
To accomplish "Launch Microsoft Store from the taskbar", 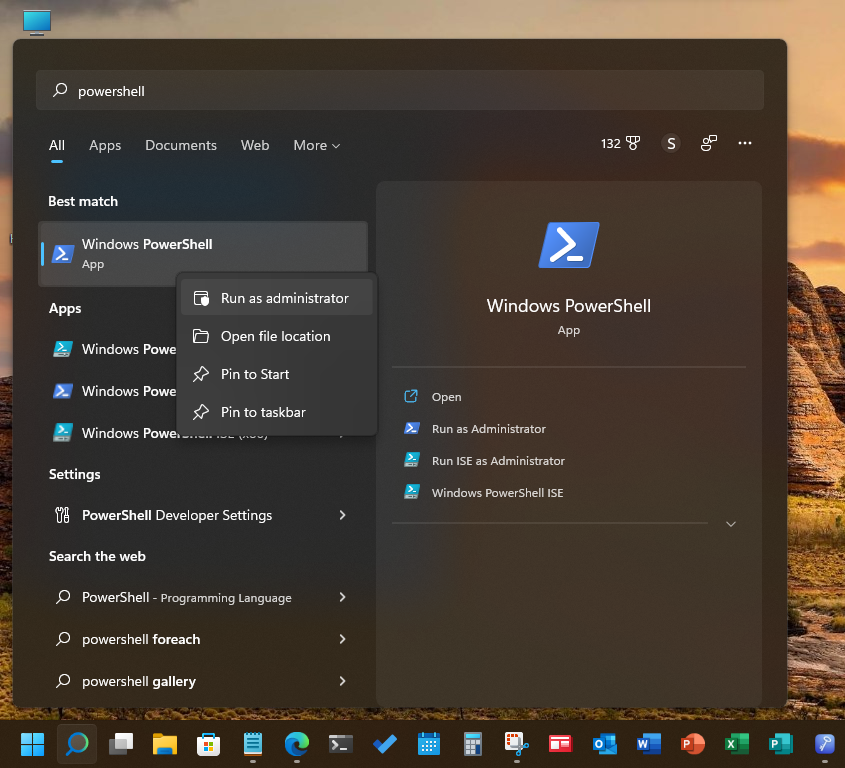I will (209, 744).
